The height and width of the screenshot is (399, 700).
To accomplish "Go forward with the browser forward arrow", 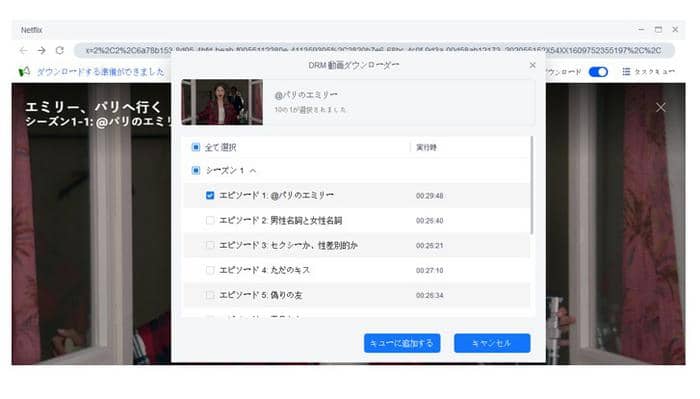I will 42,50.
